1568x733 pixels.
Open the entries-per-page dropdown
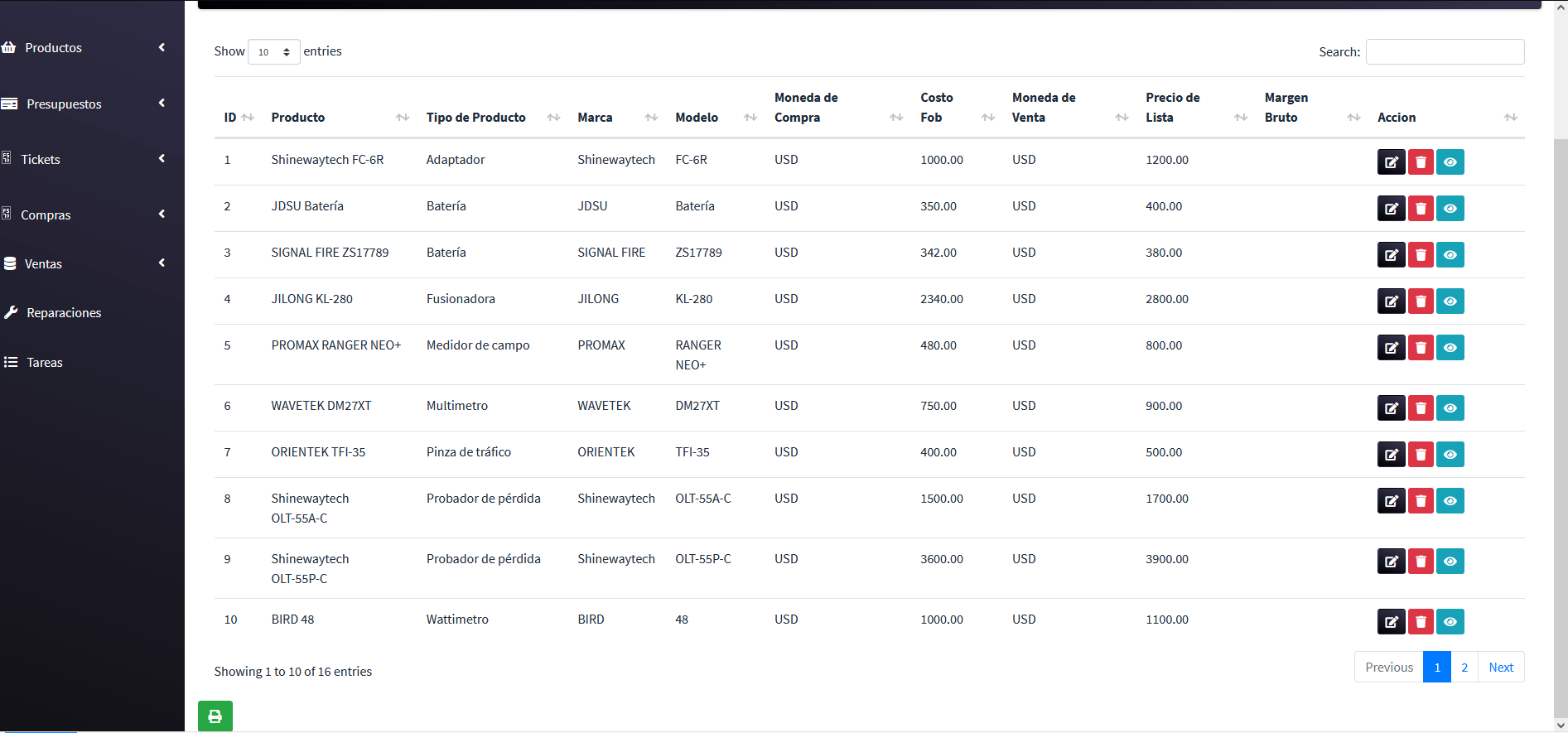coord(274,52)
